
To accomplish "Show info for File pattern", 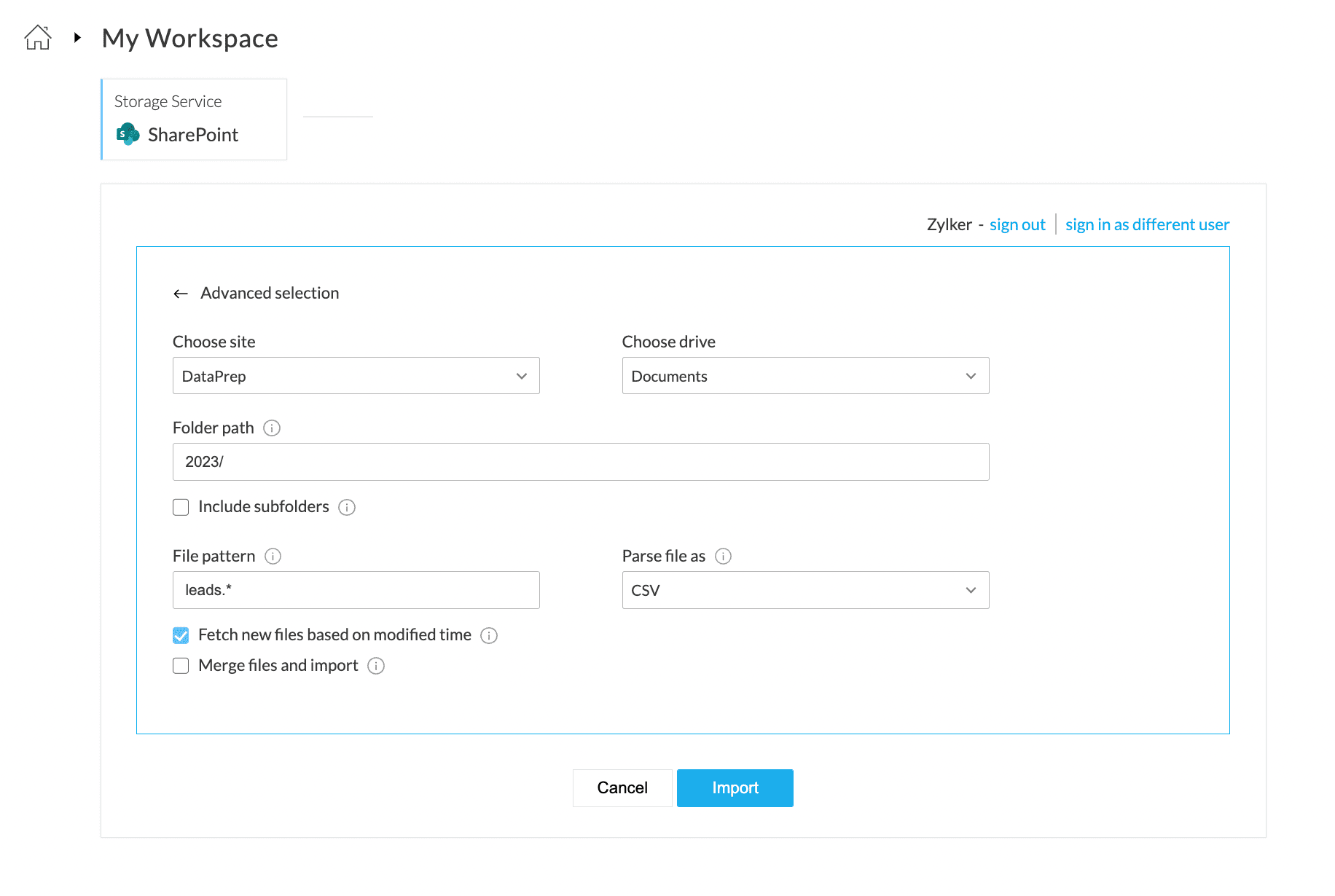I will (x=273, y=557).
